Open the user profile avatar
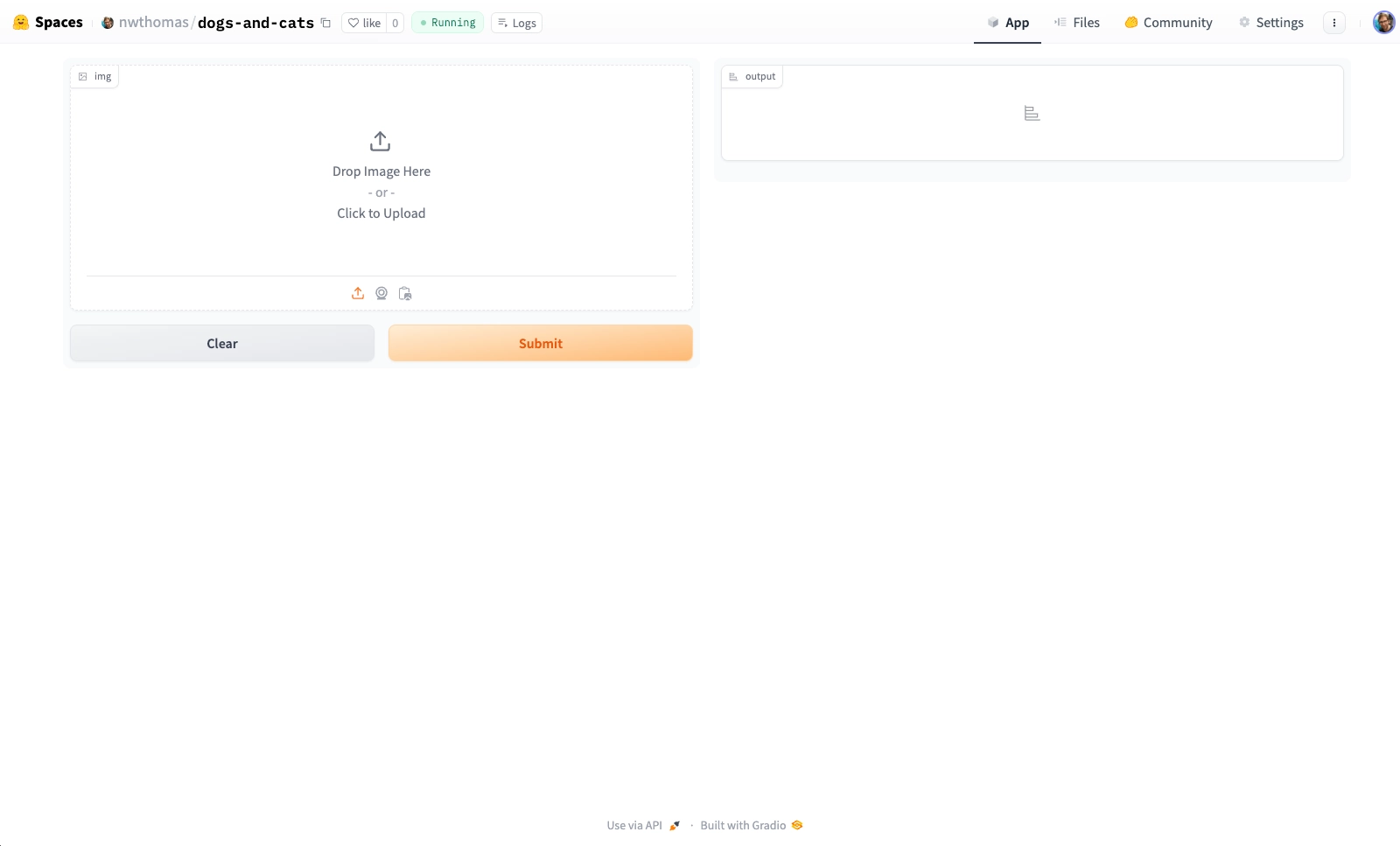The image size is (1400, 846). (x=1383, y=23)
